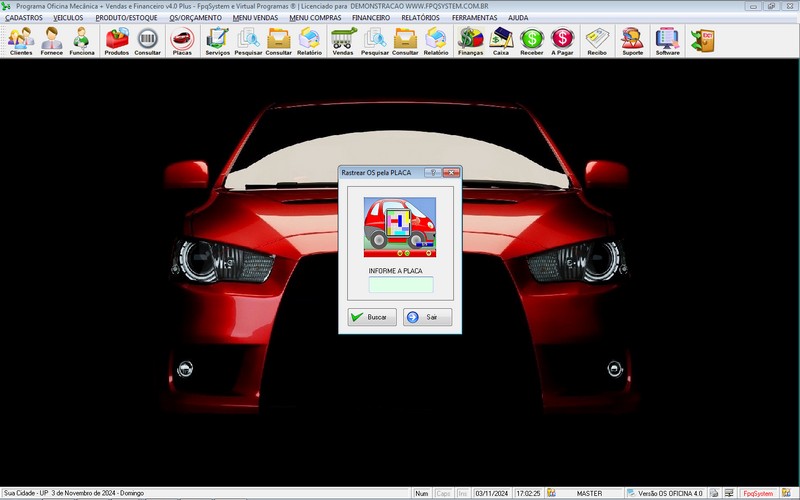Click the Buscar button in dialog
This screenshot has height=500, width=800.
point(372,317)
